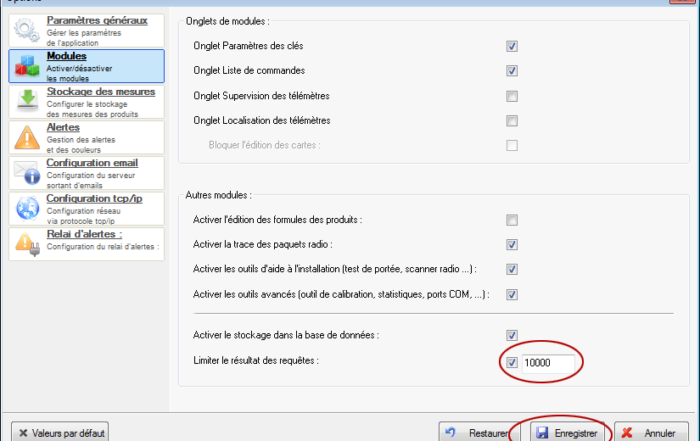The width and height of the screenshot is (700, 441).
Task: Click the green download arrow storage icon
Action: 27,101
